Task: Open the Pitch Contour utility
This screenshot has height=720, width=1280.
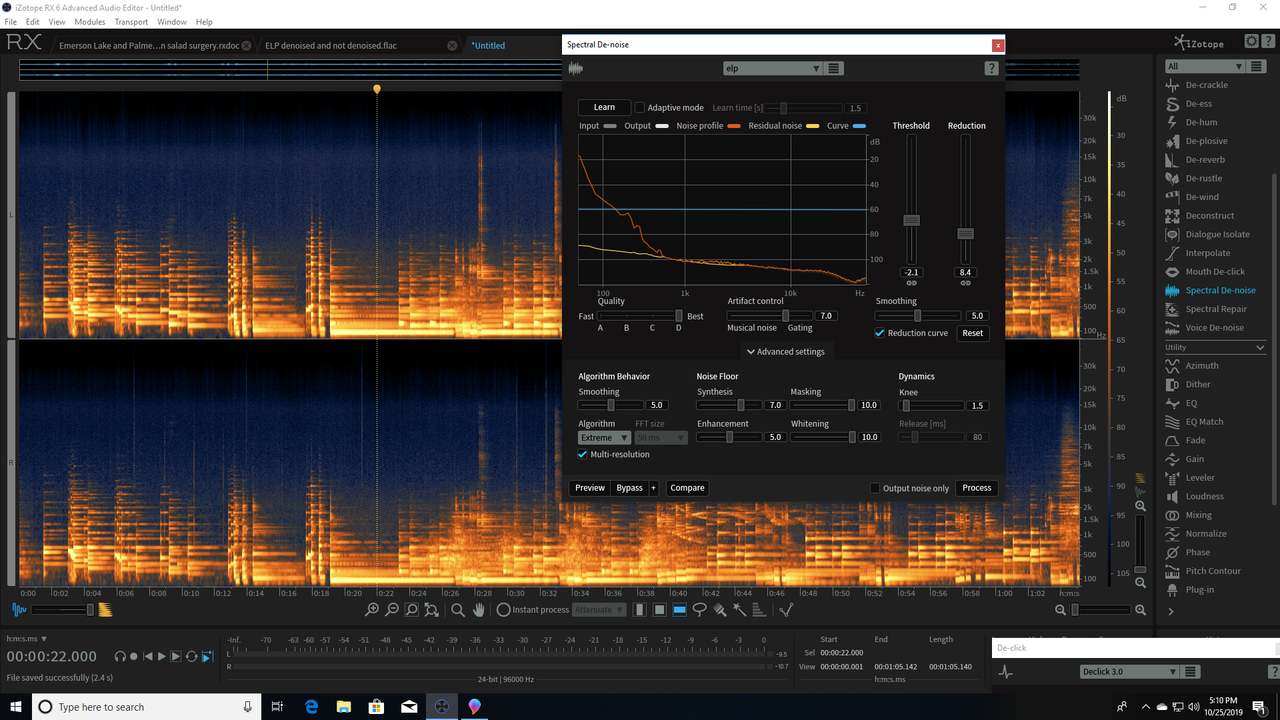Action: pos(1213,571)
